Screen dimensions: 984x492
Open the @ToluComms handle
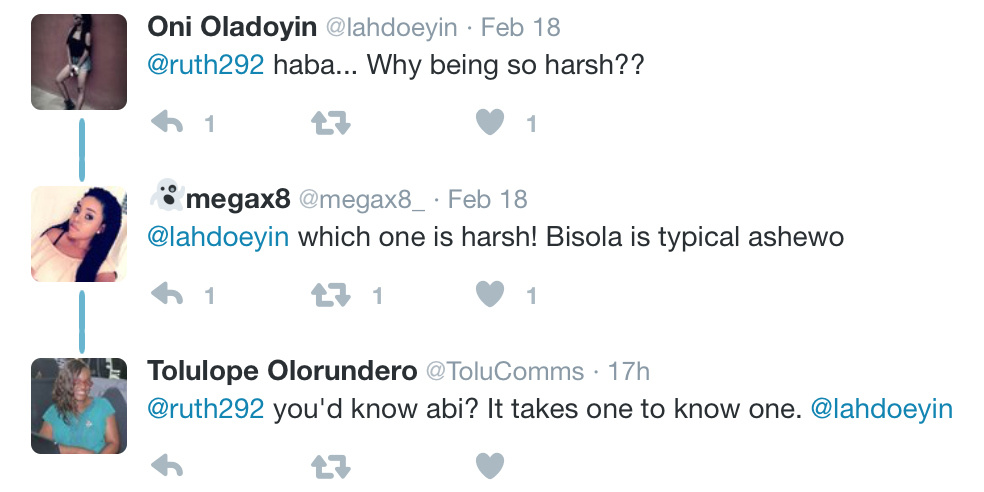click(x=505, y=372)
